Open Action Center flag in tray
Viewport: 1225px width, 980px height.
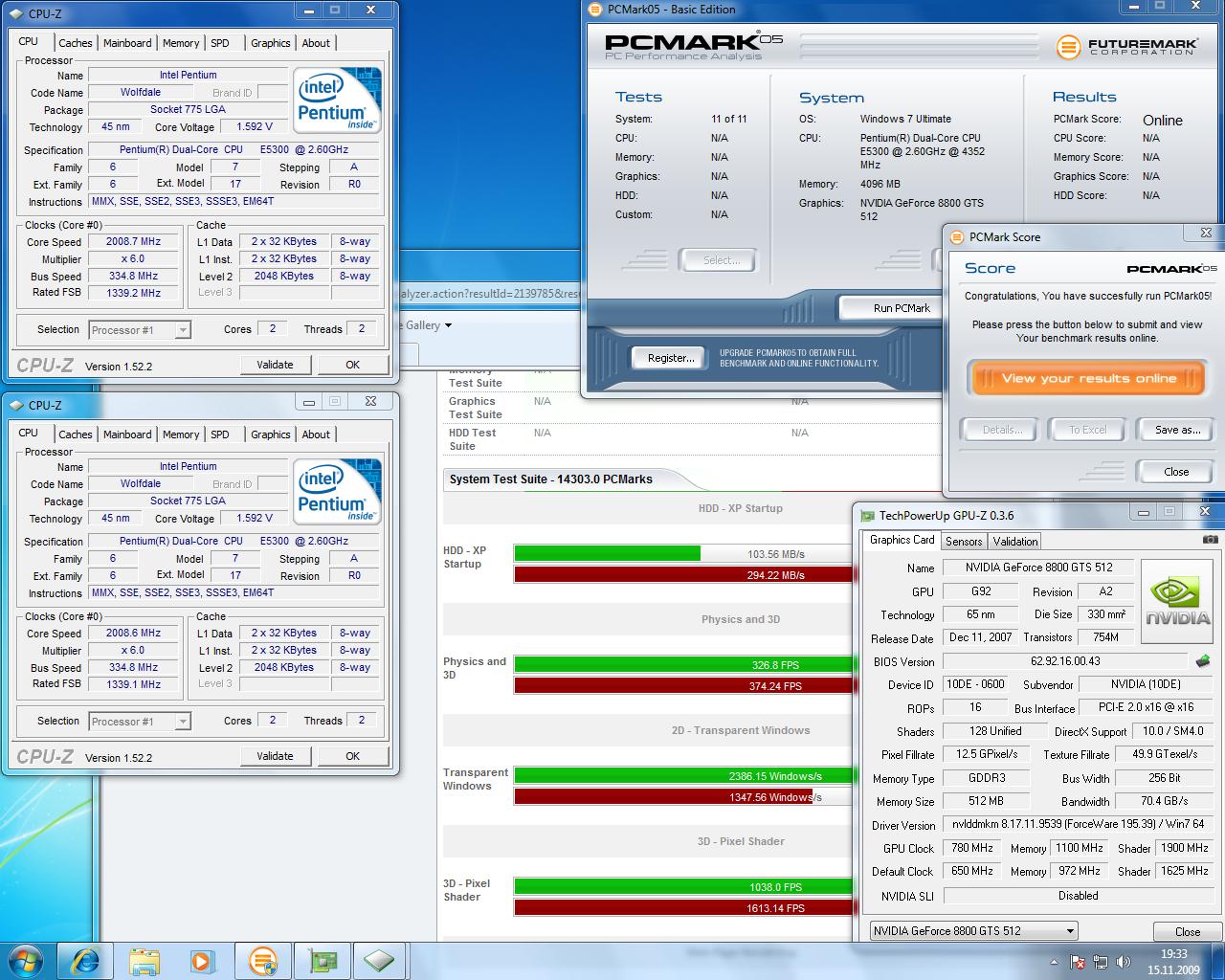click(x=1079, y=961)
